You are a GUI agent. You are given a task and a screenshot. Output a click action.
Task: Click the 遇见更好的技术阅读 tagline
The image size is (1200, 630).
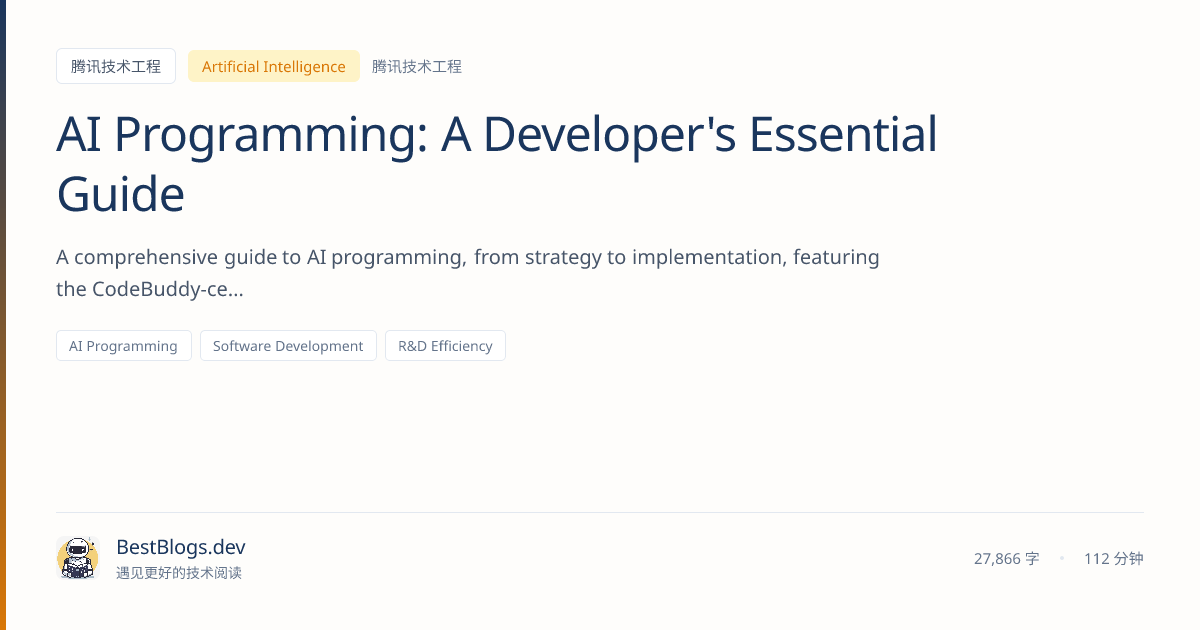[x=180, y=573]
